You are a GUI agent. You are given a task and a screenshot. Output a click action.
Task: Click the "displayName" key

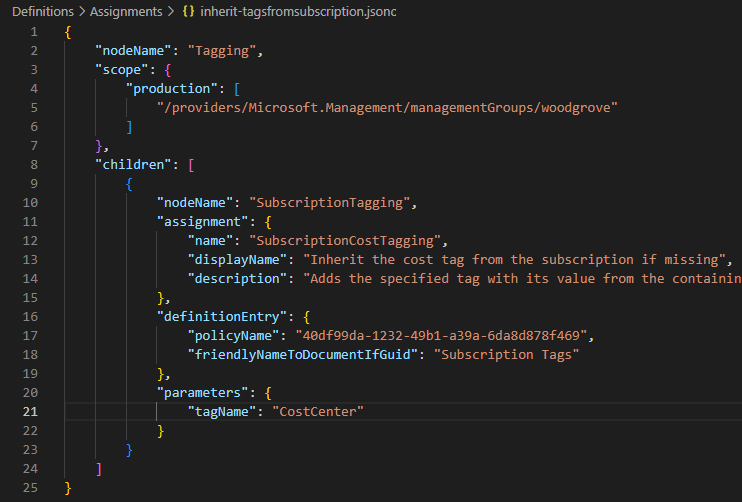[x=237, y=259]
